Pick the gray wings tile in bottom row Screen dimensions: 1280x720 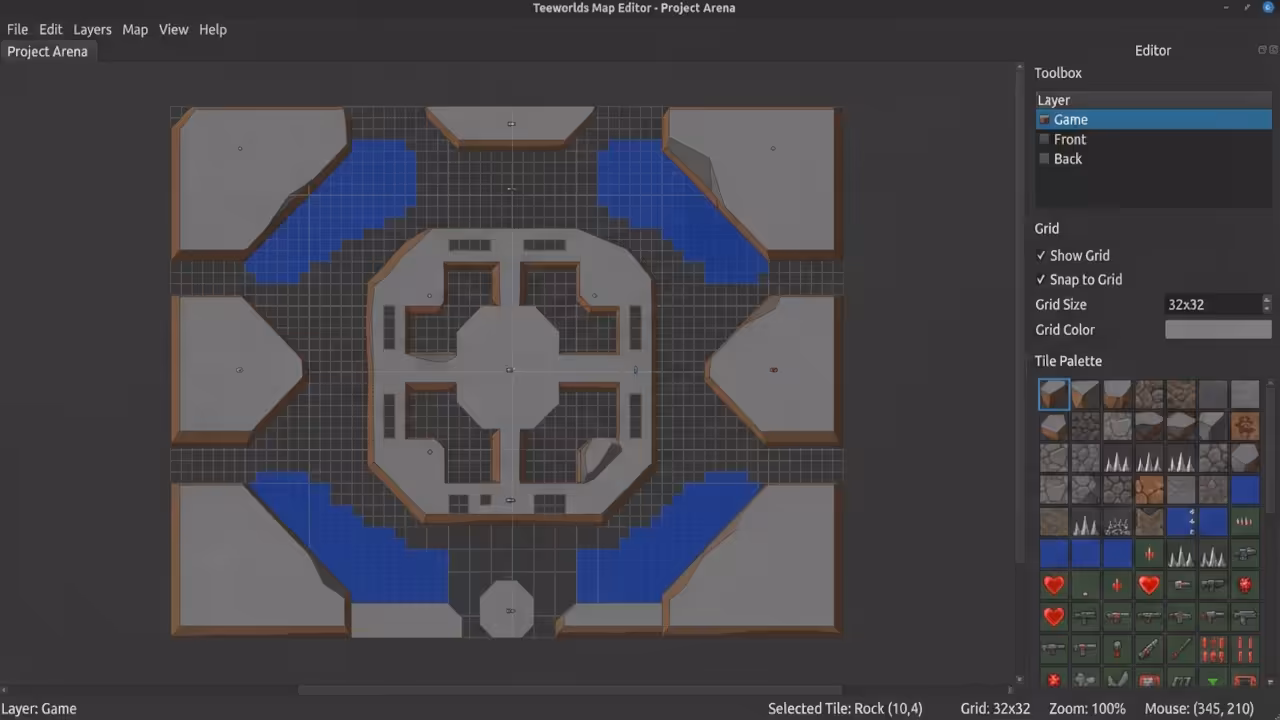pyautogui.click(x=1117, y=680)
